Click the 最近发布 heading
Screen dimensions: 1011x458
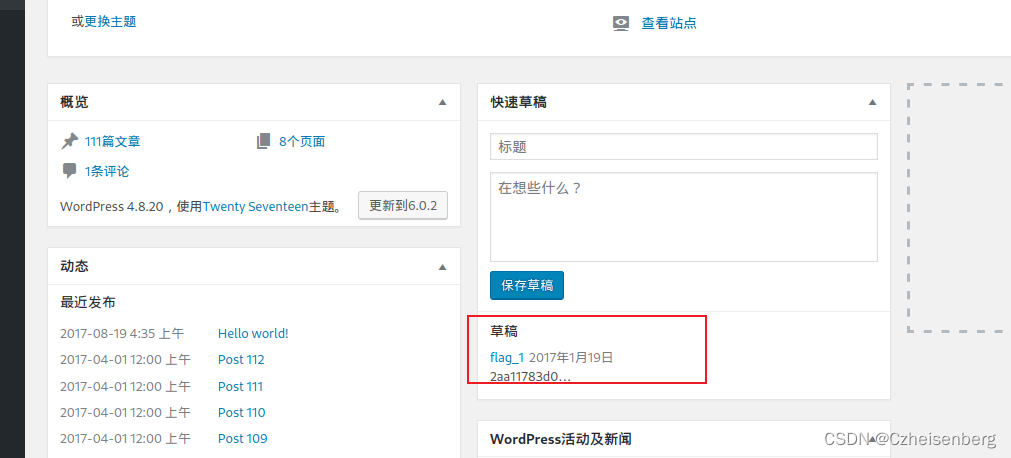tap(88, 302)
